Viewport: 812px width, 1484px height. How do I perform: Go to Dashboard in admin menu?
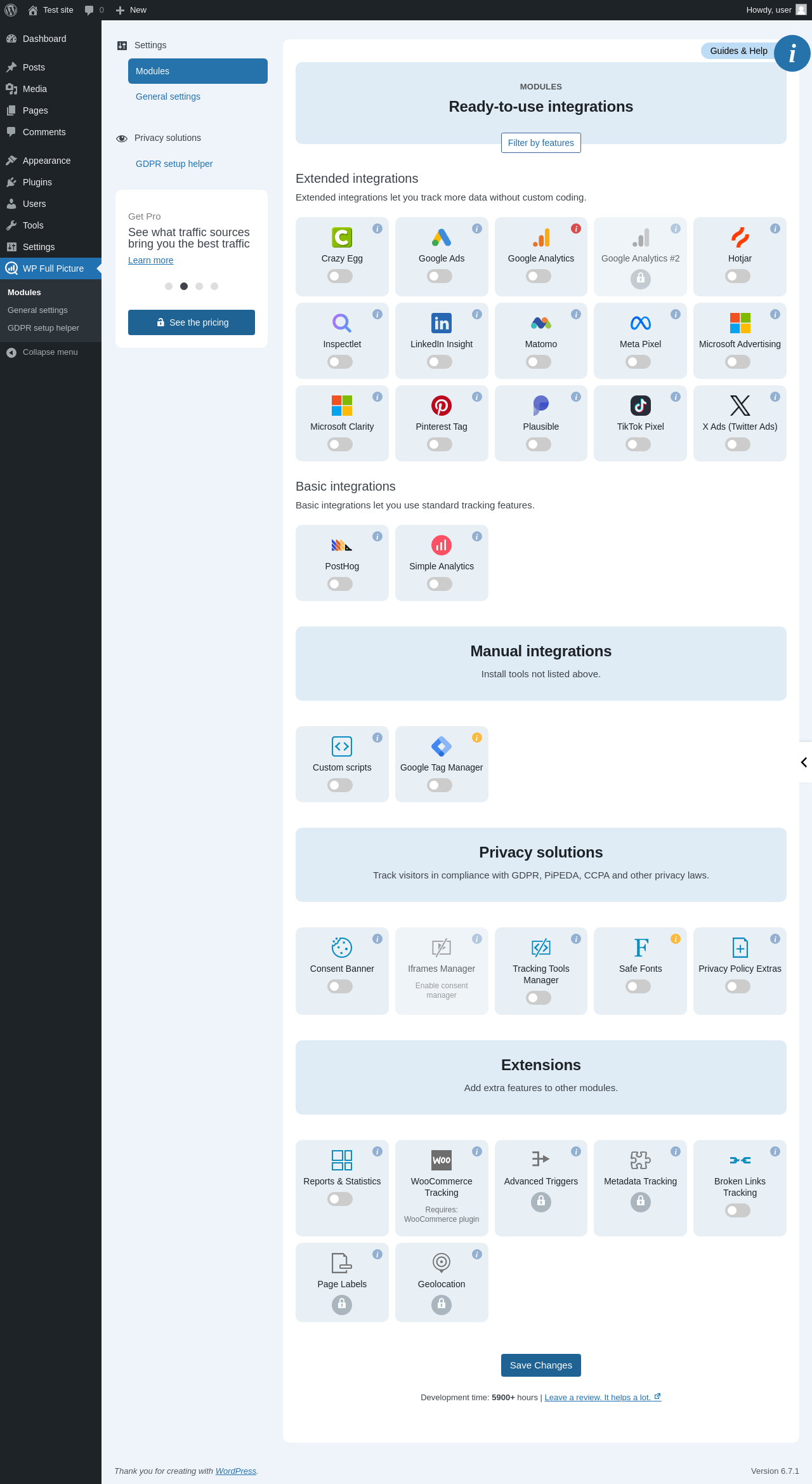pyautogui.click(x=51, y=39)
